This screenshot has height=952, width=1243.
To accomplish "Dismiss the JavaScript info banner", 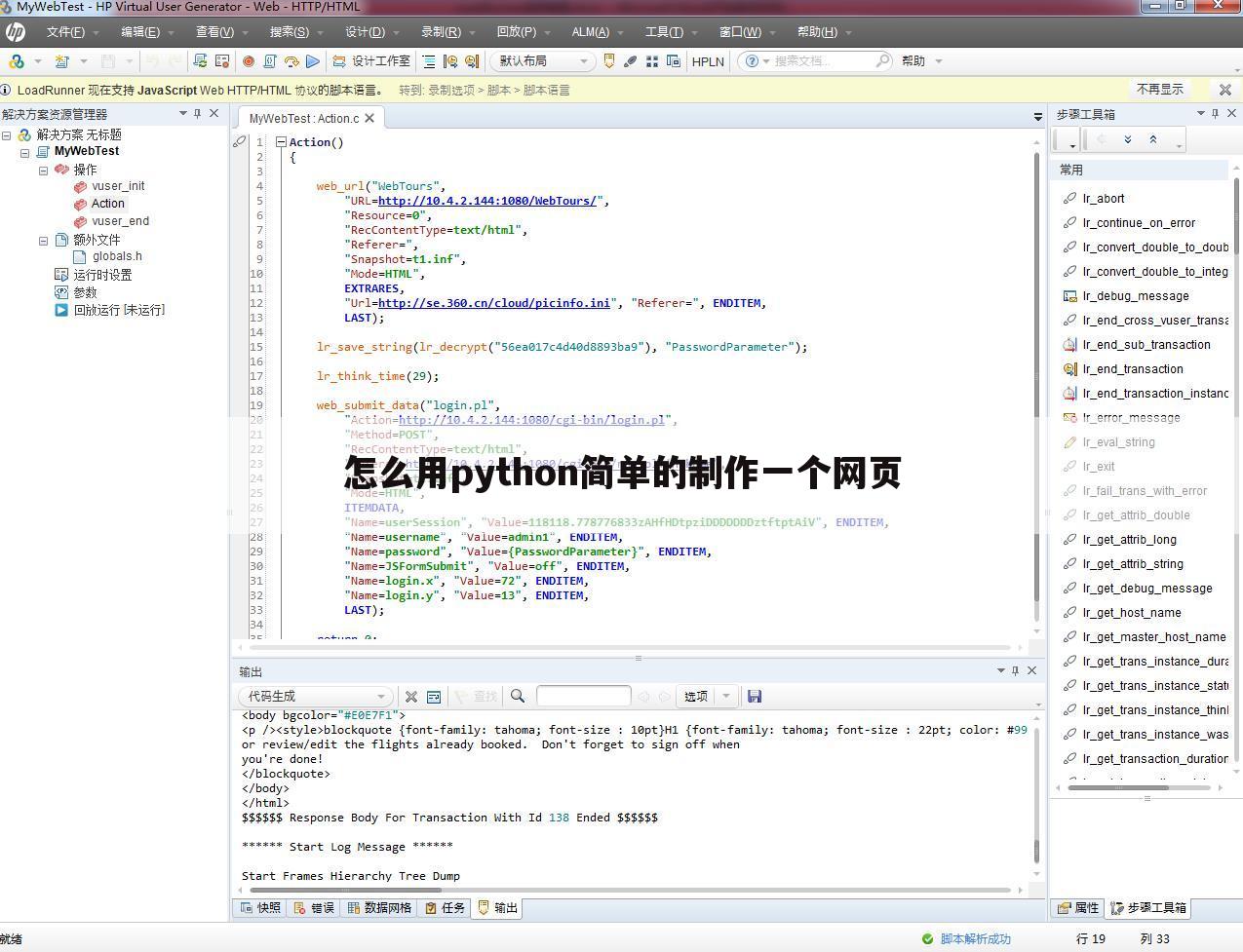I will click(x=1225, y=90).
